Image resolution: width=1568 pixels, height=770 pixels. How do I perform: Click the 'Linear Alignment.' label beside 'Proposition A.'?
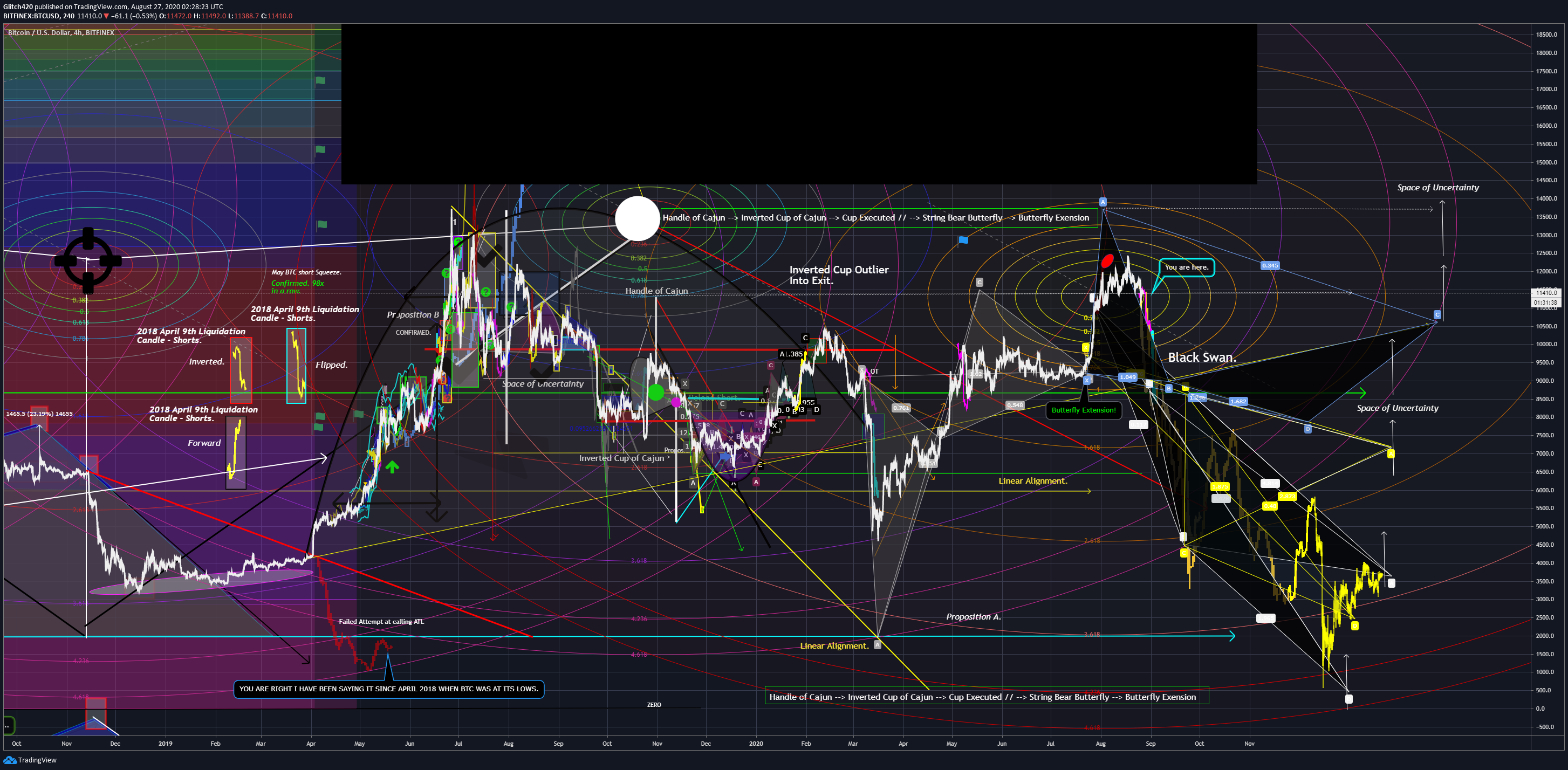(x=834, y=646)
